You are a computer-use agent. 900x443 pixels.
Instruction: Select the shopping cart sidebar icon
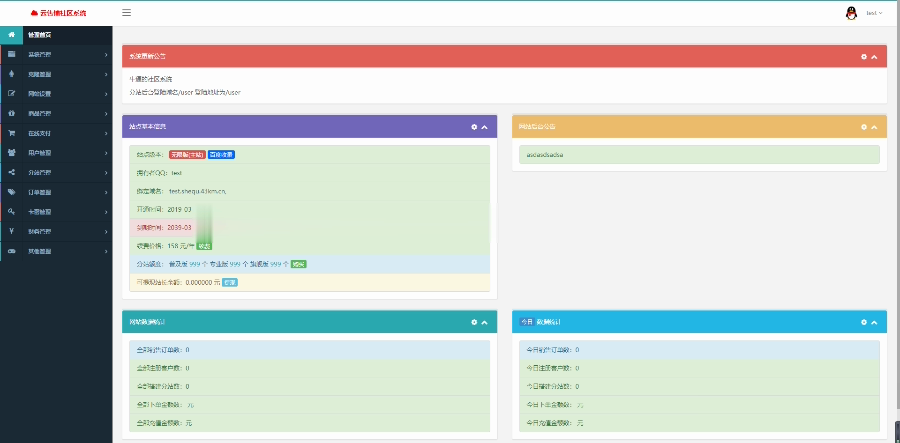coord(11,133)
